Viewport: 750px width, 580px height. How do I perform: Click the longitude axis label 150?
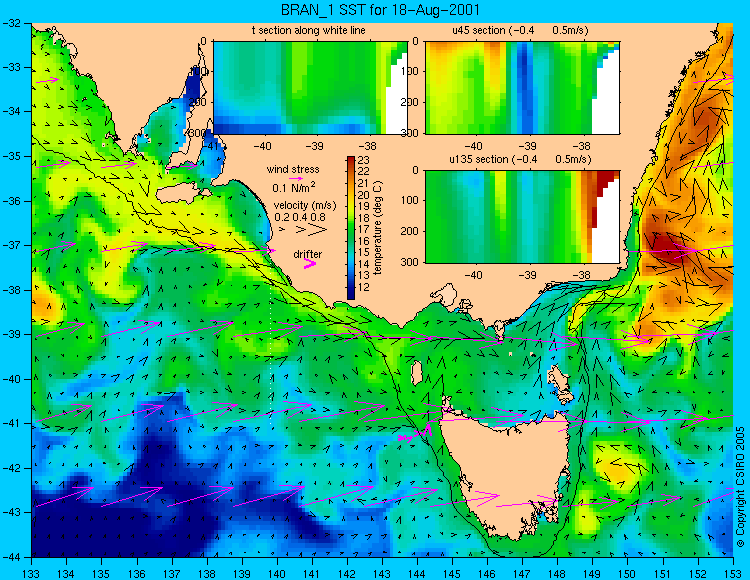[x=628, y=574]
